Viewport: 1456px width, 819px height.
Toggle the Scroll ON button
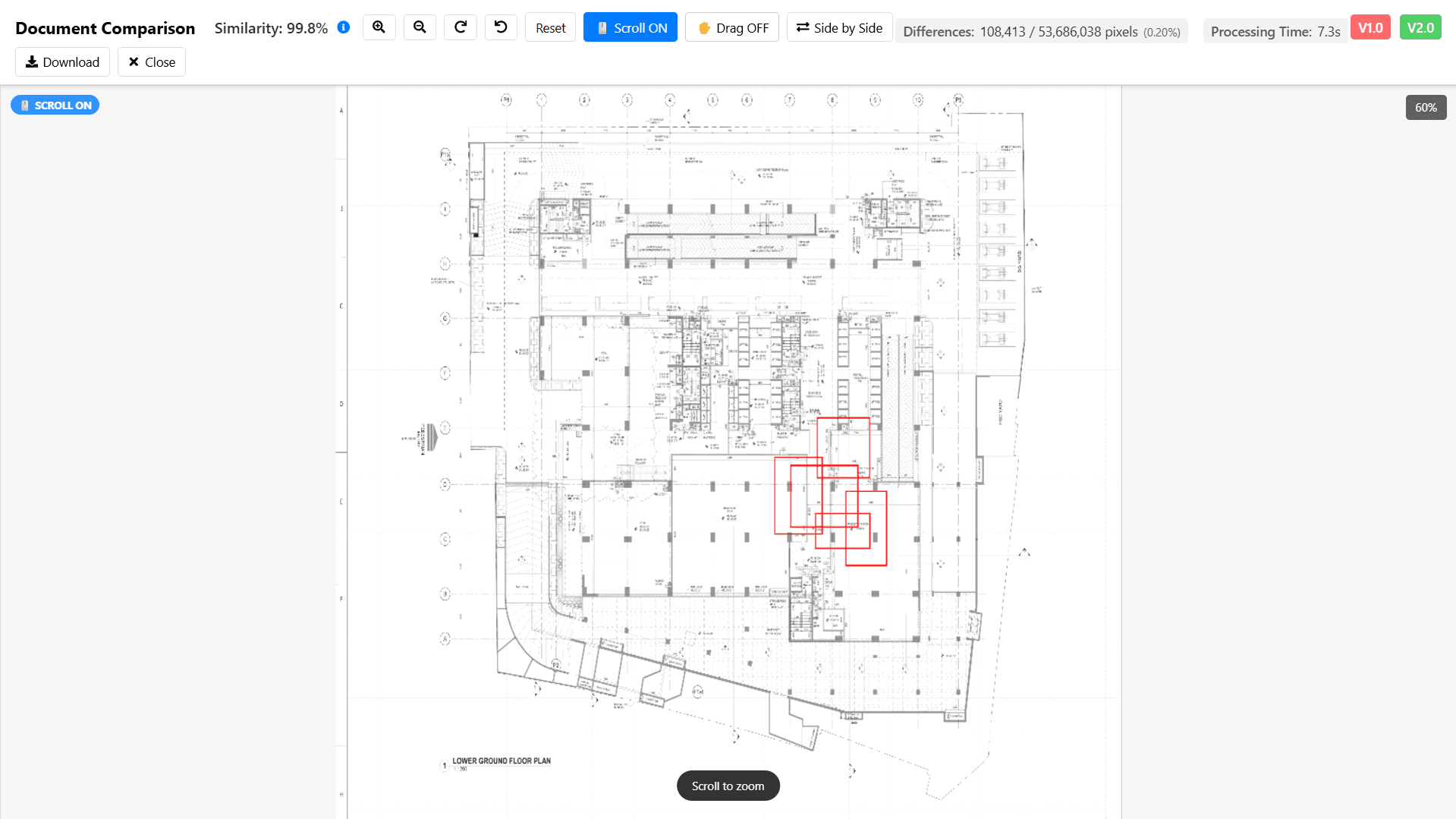pos(631,28)
